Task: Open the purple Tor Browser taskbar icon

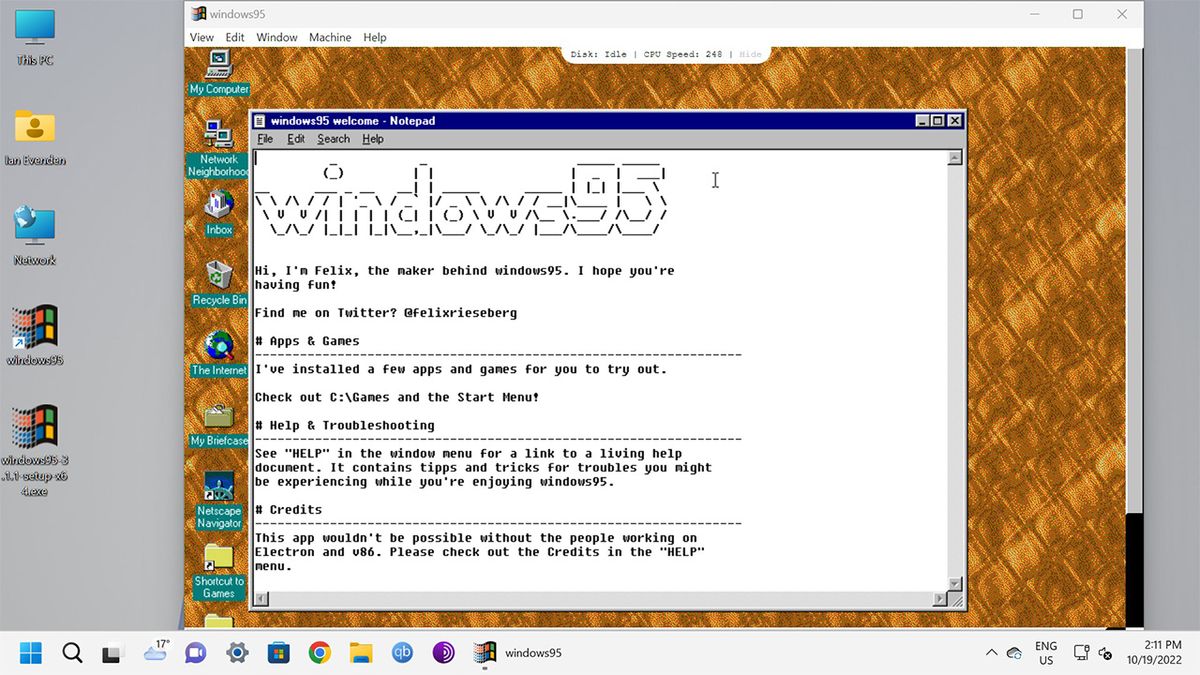Action: click(443, 653)
